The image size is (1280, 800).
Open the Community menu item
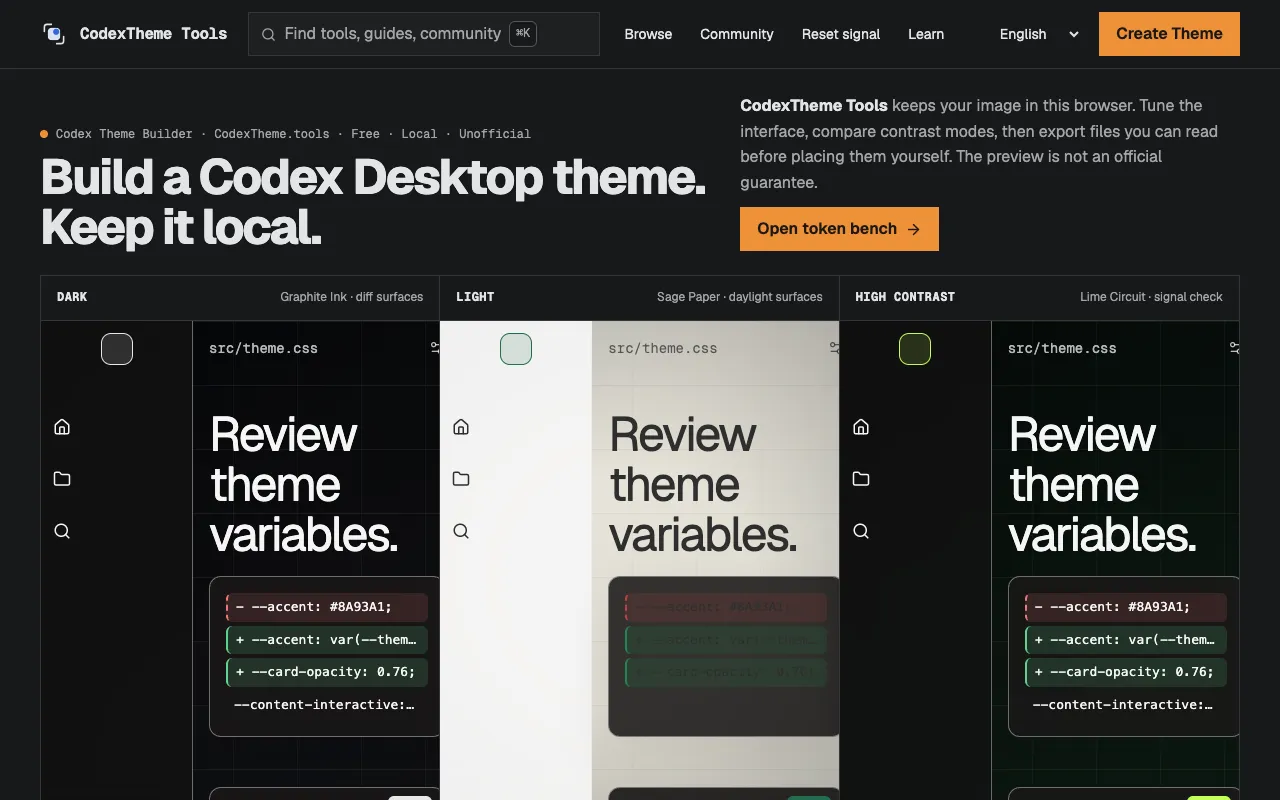coord(737,34)
